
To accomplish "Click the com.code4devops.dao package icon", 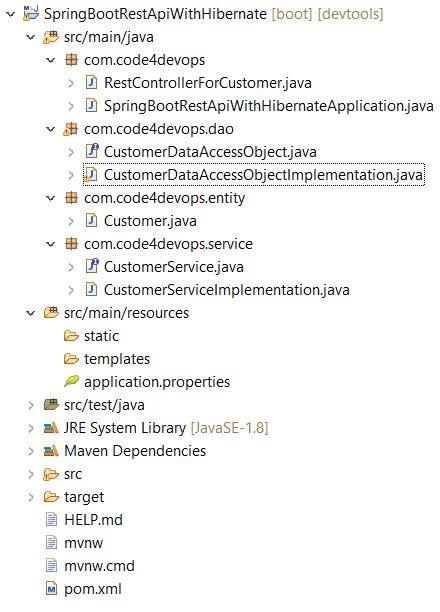I will pos(70,129).
